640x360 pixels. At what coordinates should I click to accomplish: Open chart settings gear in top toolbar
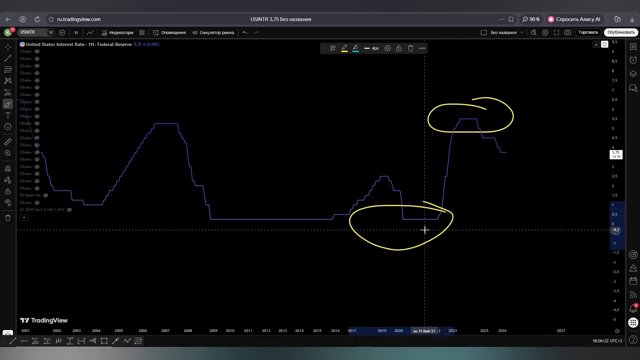click(545, 32)
